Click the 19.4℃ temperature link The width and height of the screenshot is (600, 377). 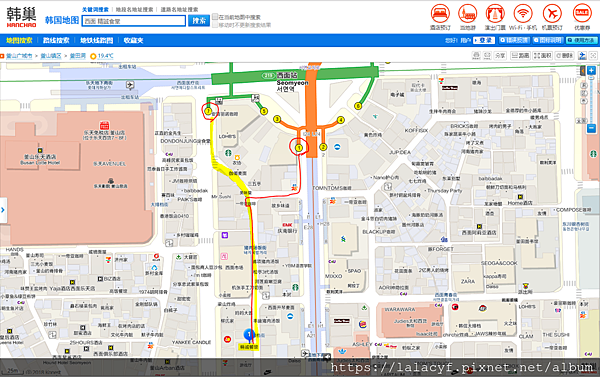click(106, 56)
